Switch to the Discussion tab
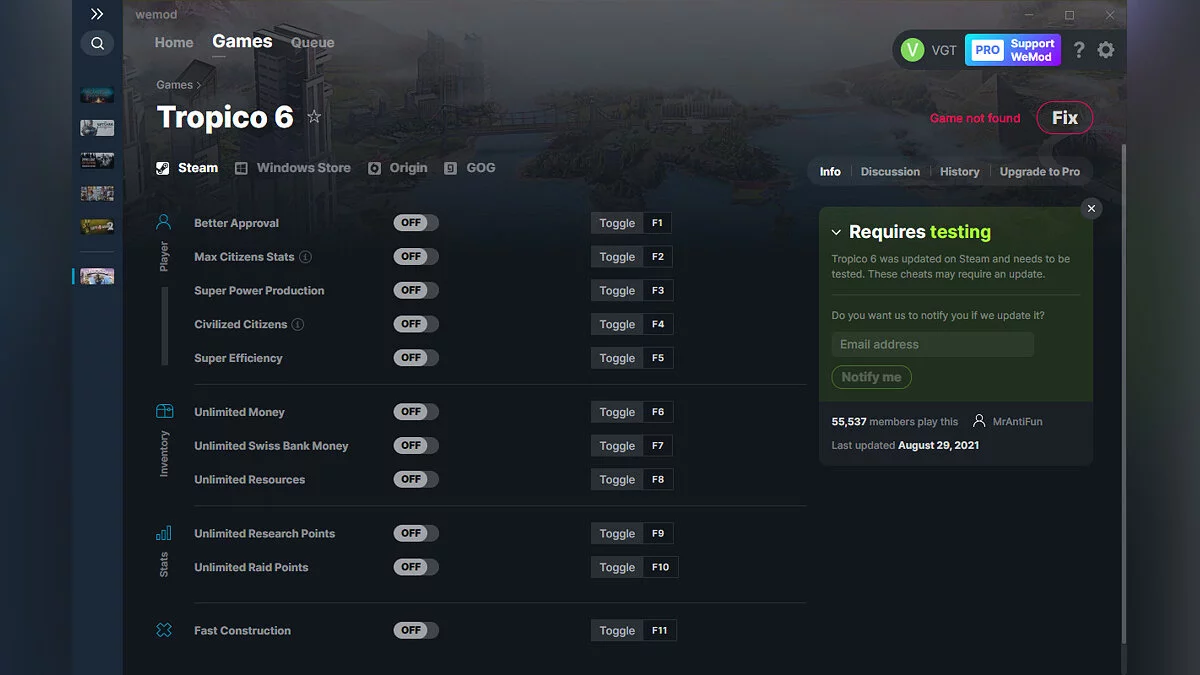Screen dimensions: 1200x675 pyautogui.click(x=890, y=172)
